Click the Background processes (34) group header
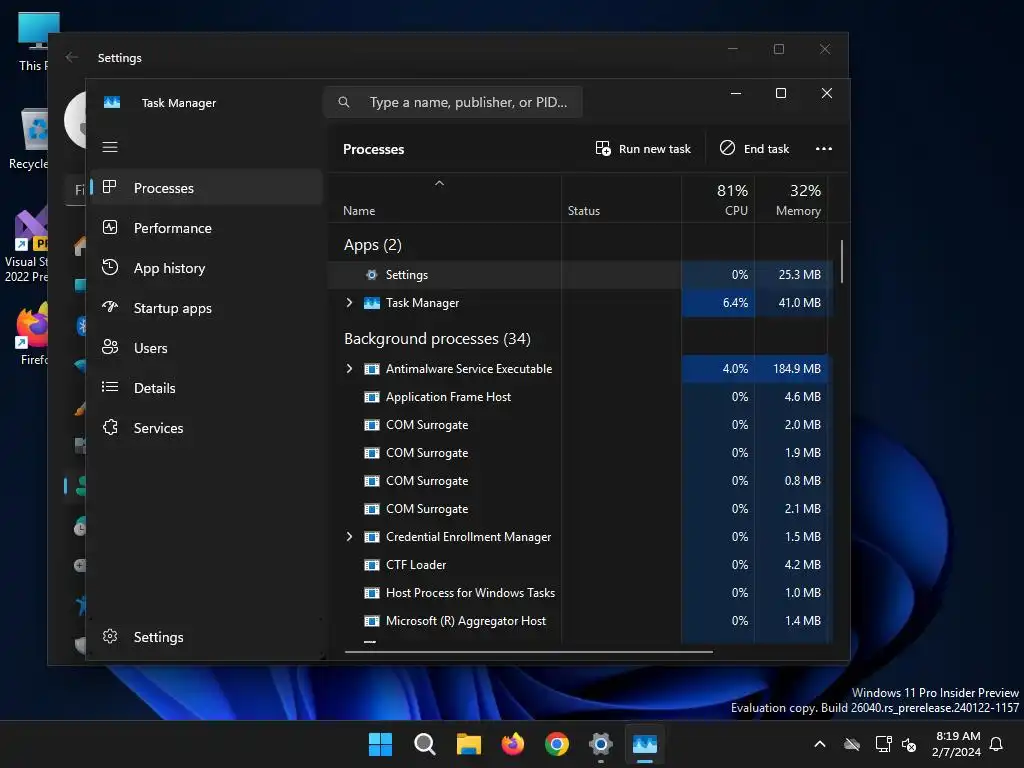The height and width of the screenshot is (768, 1024). click(x=437, y=339)
